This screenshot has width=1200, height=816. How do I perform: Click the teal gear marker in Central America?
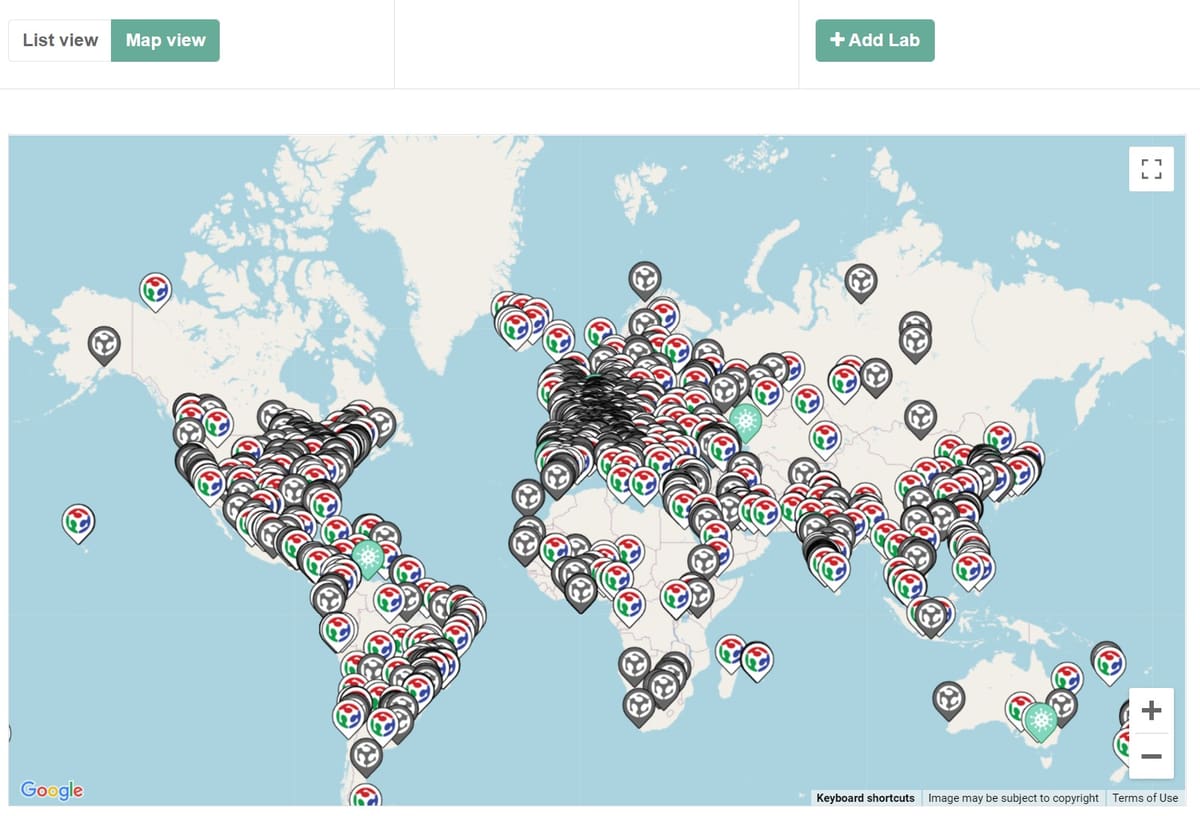[368, 558]
